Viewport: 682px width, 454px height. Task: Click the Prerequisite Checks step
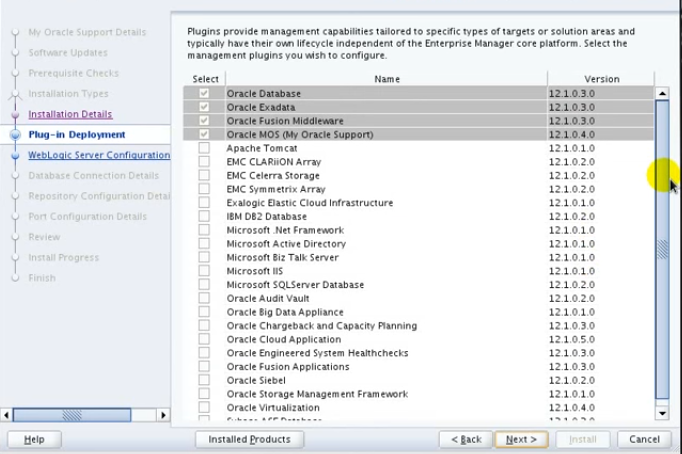coord(74,73)
